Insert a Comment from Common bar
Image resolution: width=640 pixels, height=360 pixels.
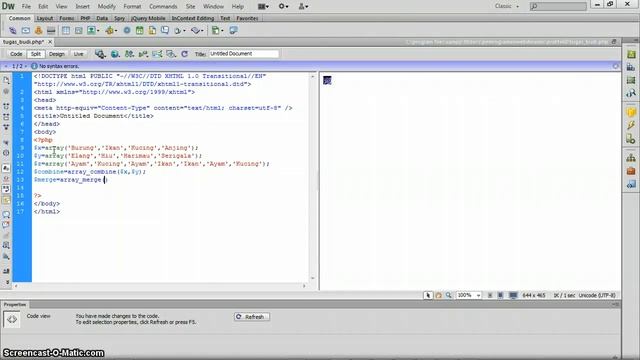coord(165,31)
